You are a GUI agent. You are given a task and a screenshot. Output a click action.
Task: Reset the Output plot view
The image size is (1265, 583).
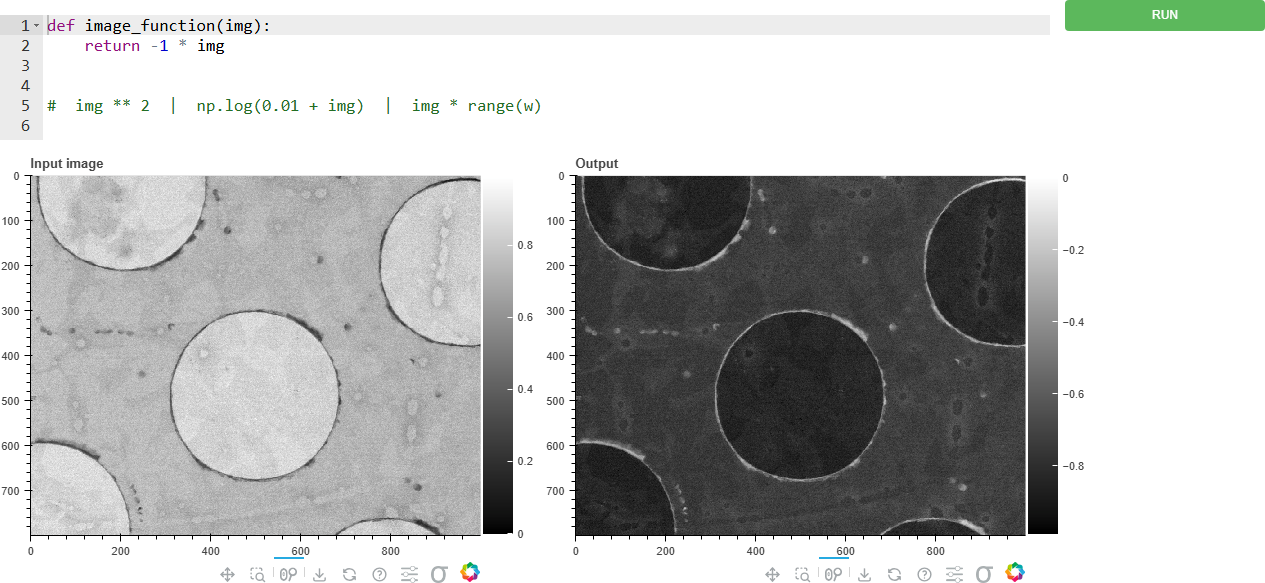[x=894, y=574]
